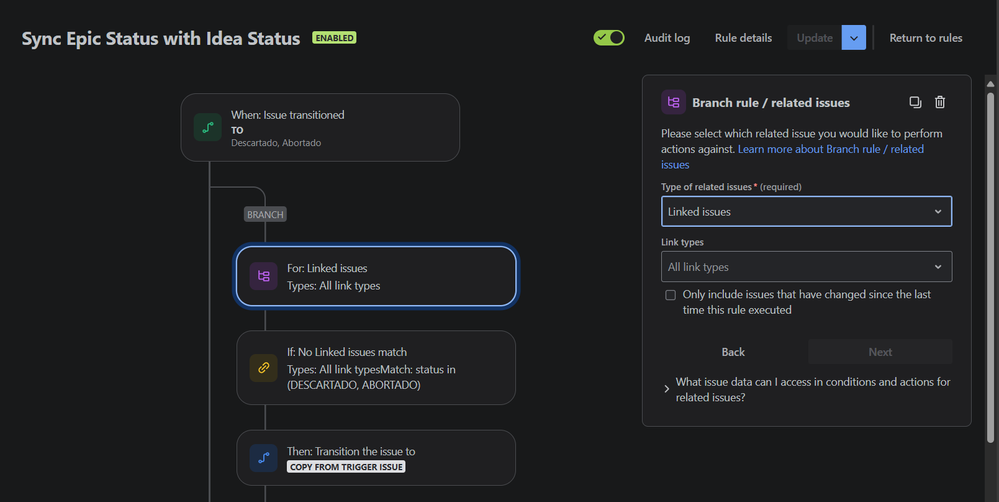Expand 'What issue data can I access' section
Screen dimensions: 999x502
pyautogui.click(x=667, y=389)
